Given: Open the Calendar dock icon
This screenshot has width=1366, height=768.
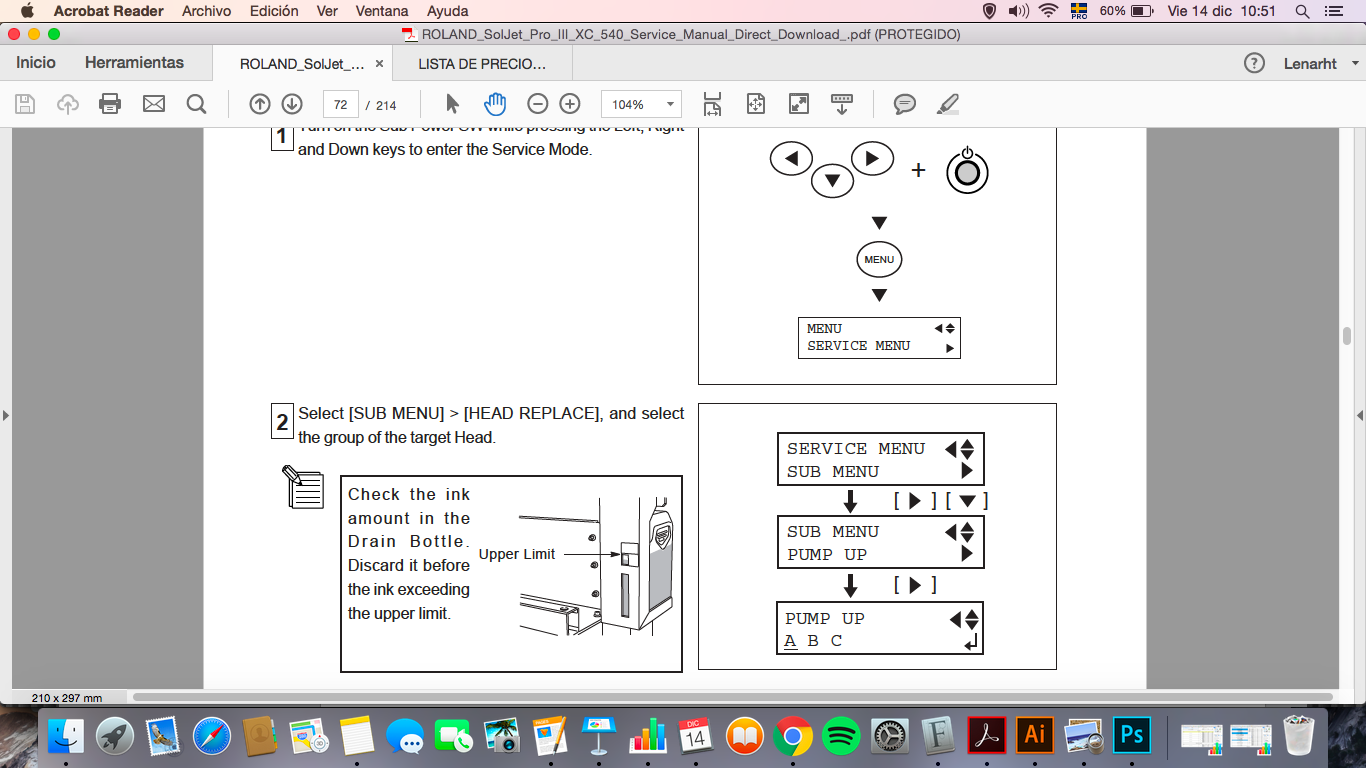Looking at the screenshot, I should pos(696,737).
